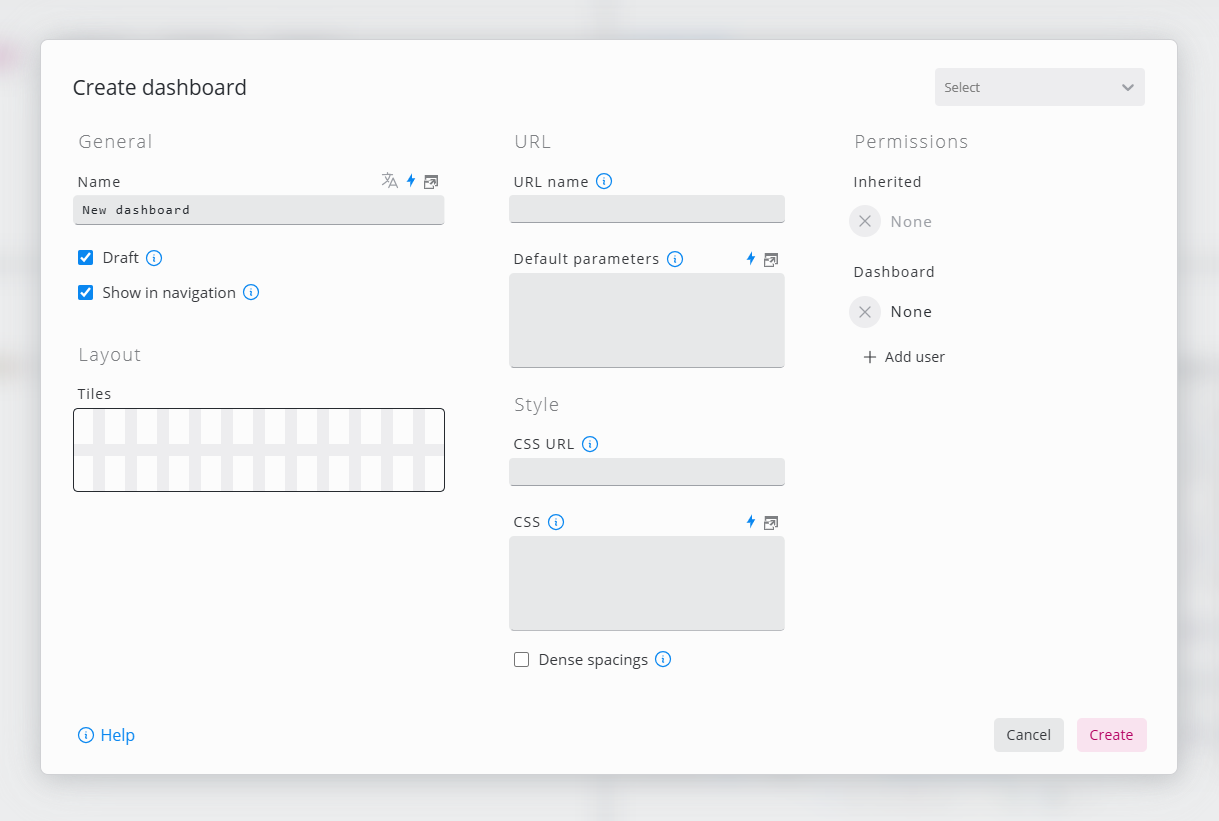Click the lightning bolt icon for CSS
Viewport: 1219px width, 821px height.
point(751,522)
